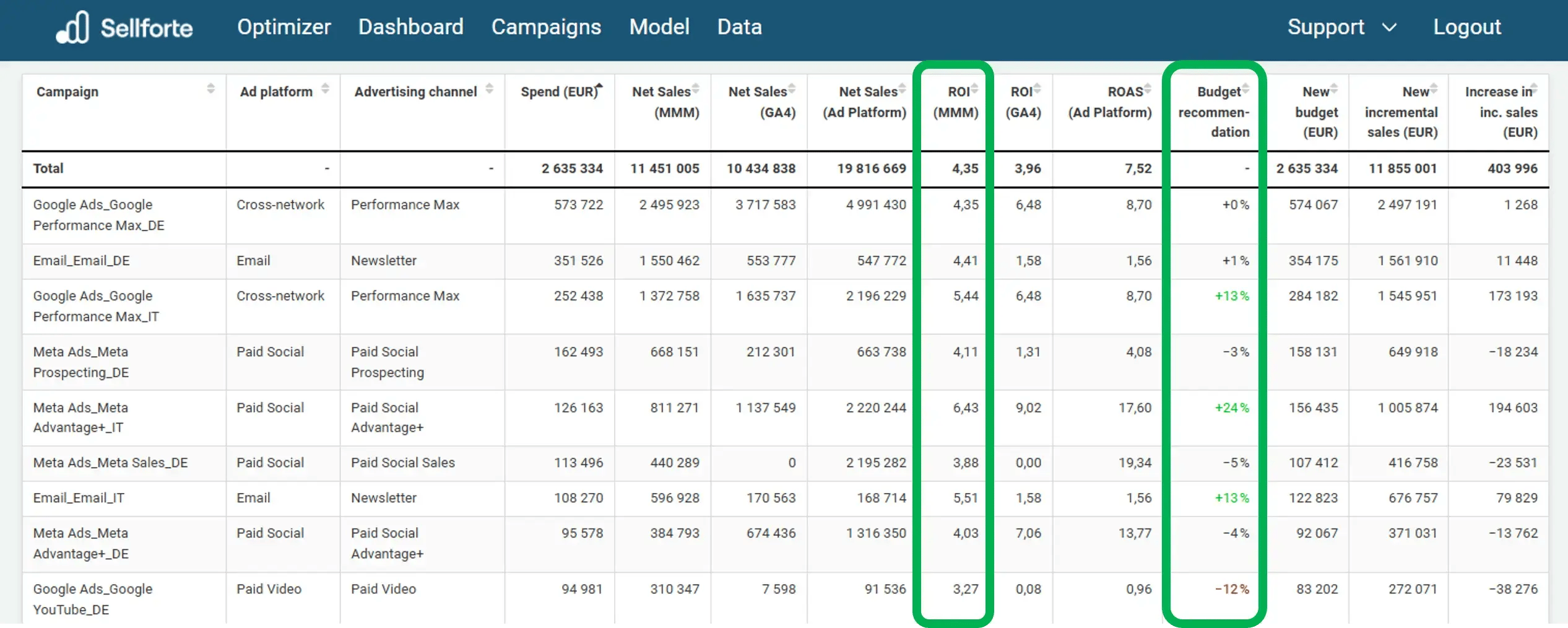
Task: Sort by ROAS (Ad Platform) arrows
Action: pyautogui.click(x=1148, y=88)
